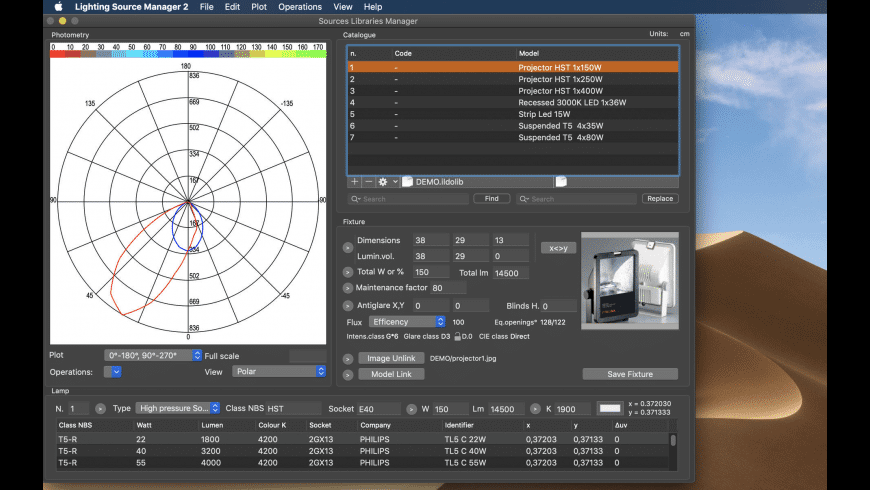Click the white lamp colour swatch
The height and width of the screenshot is (490, 870).
pos(609,408)
